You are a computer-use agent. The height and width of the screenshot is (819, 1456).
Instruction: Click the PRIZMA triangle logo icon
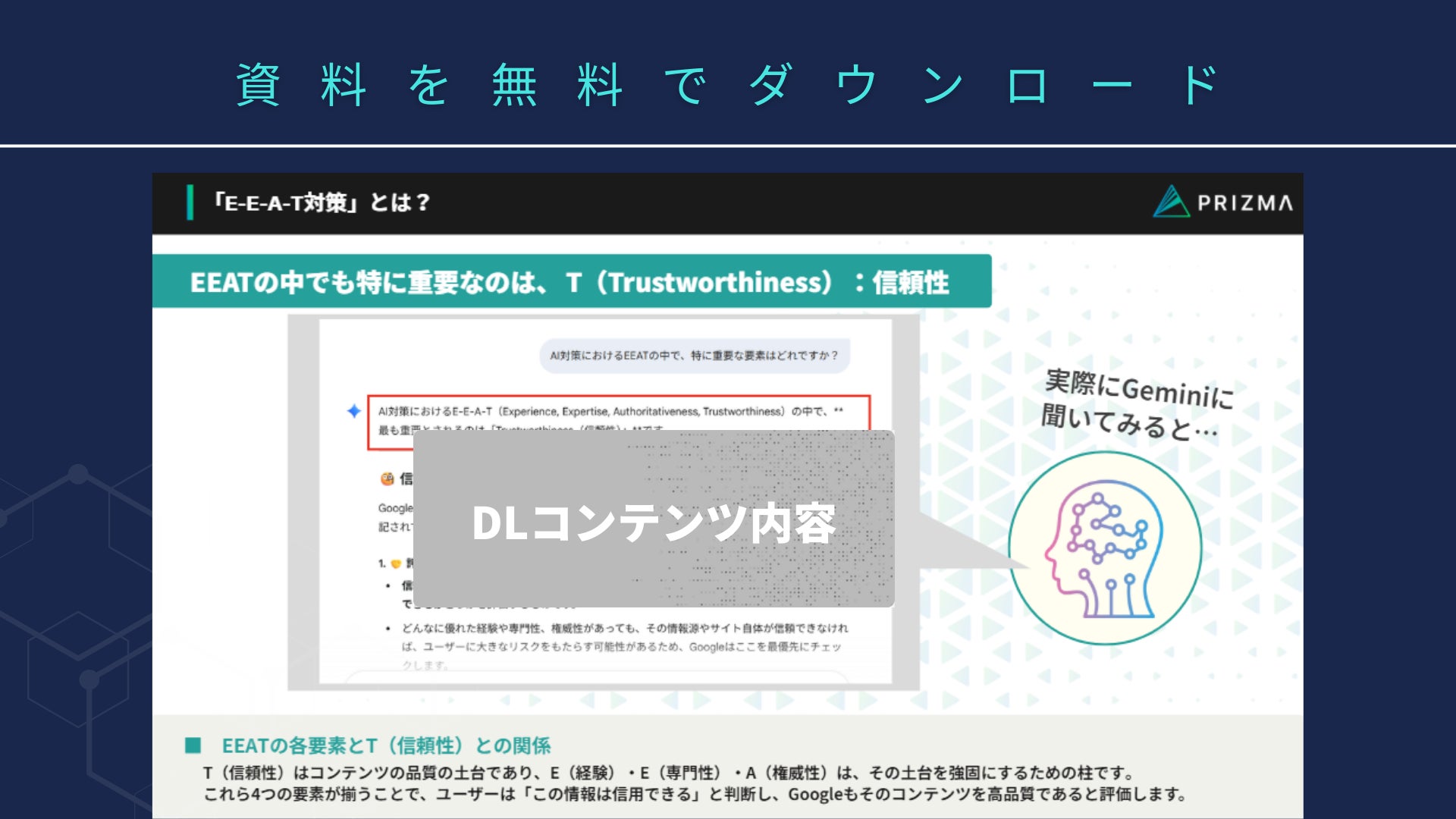(1171, 202)
